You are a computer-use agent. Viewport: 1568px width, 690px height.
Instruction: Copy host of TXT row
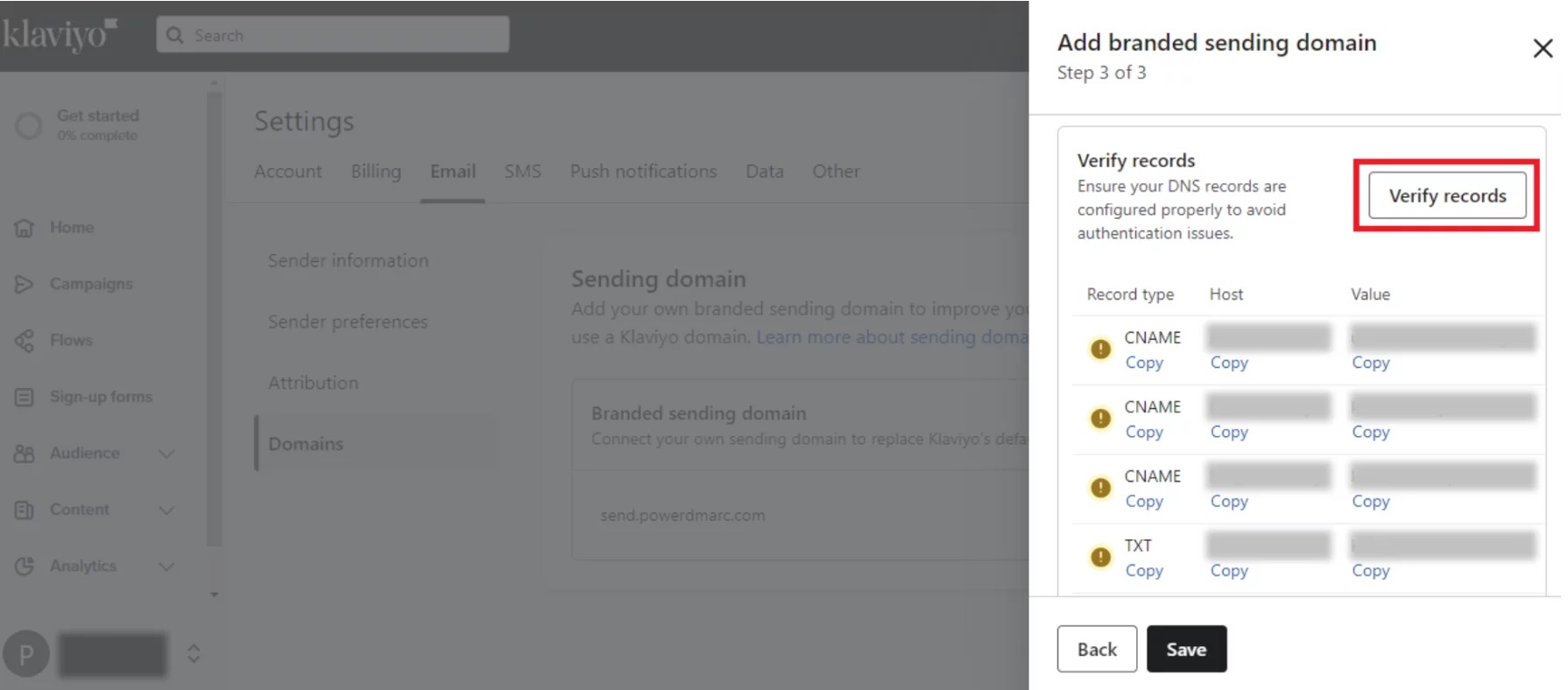click(x=1229, y=570)
